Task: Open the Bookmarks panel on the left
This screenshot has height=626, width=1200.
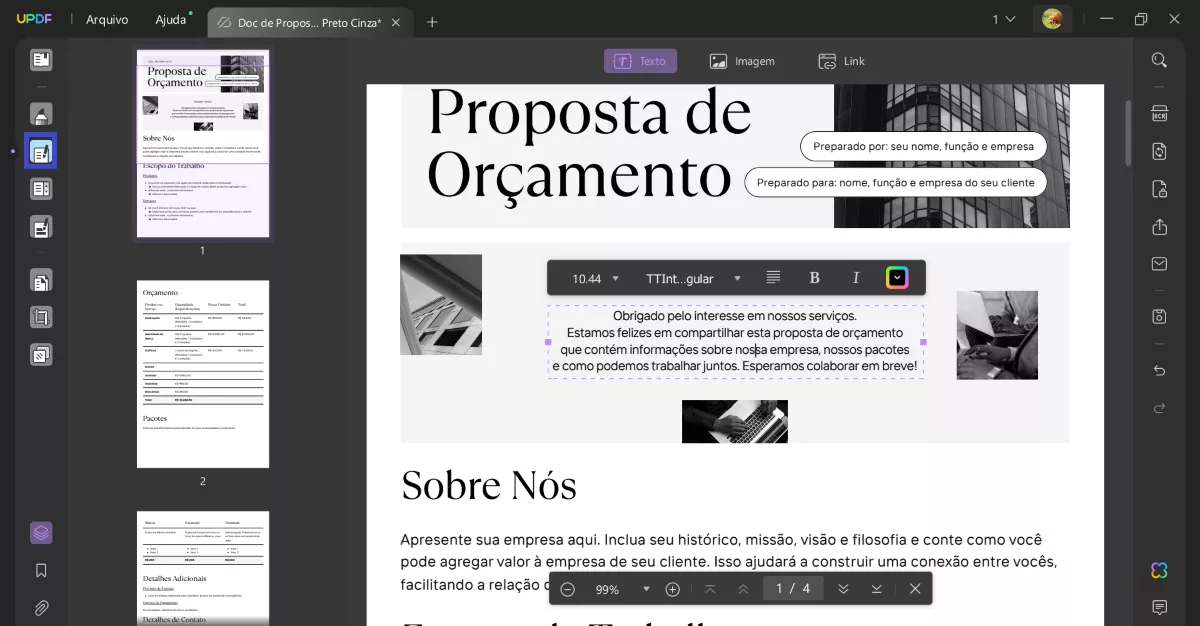Action: pos(41,570)
